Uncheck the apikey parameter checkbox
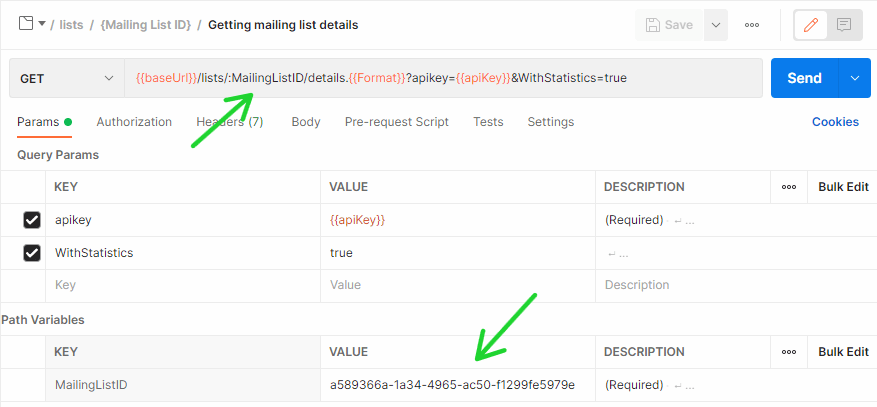Viewport: 877px width, 407px height. pos(32,220)
